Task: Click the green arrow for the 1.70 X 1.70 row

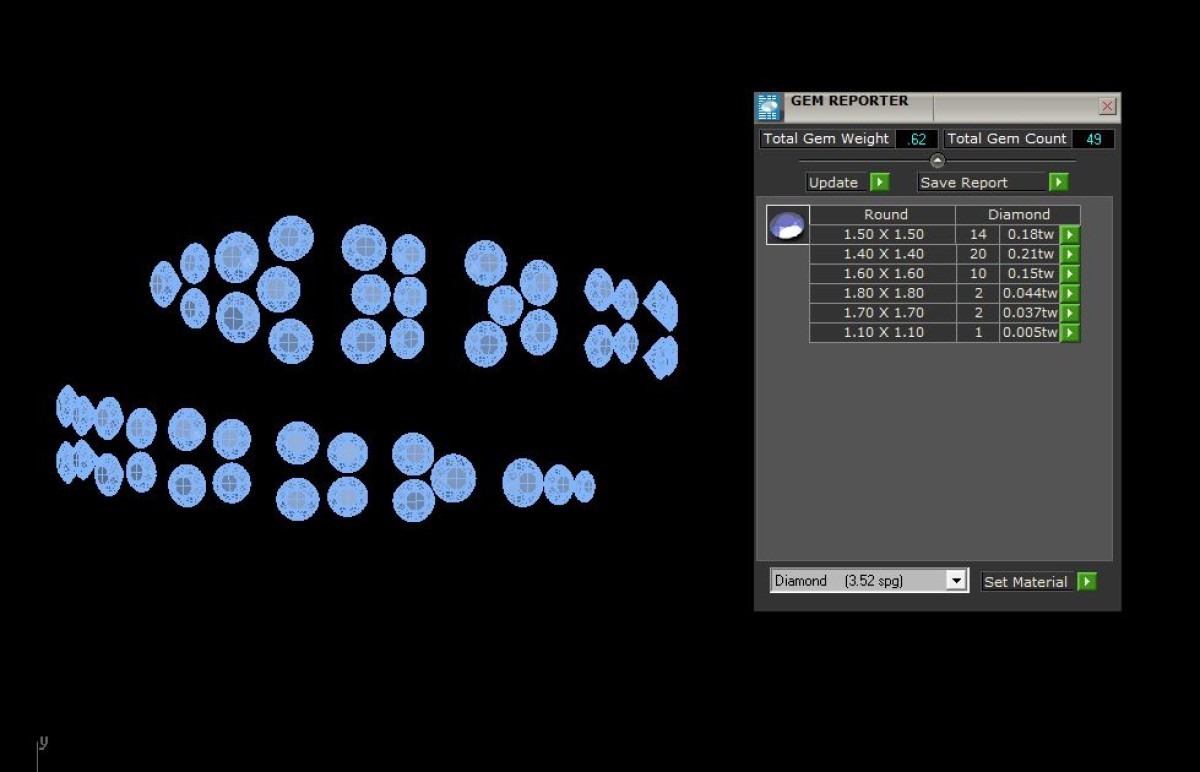Action: [1069, 313]
